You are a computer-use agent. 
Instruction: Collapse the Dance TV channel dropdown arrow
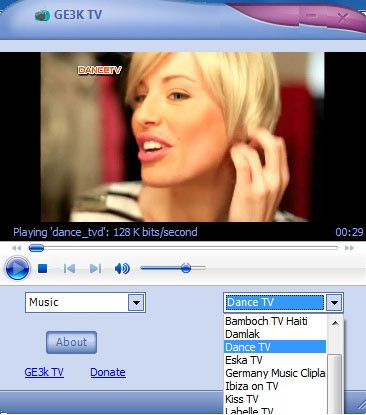coord(334,303)
